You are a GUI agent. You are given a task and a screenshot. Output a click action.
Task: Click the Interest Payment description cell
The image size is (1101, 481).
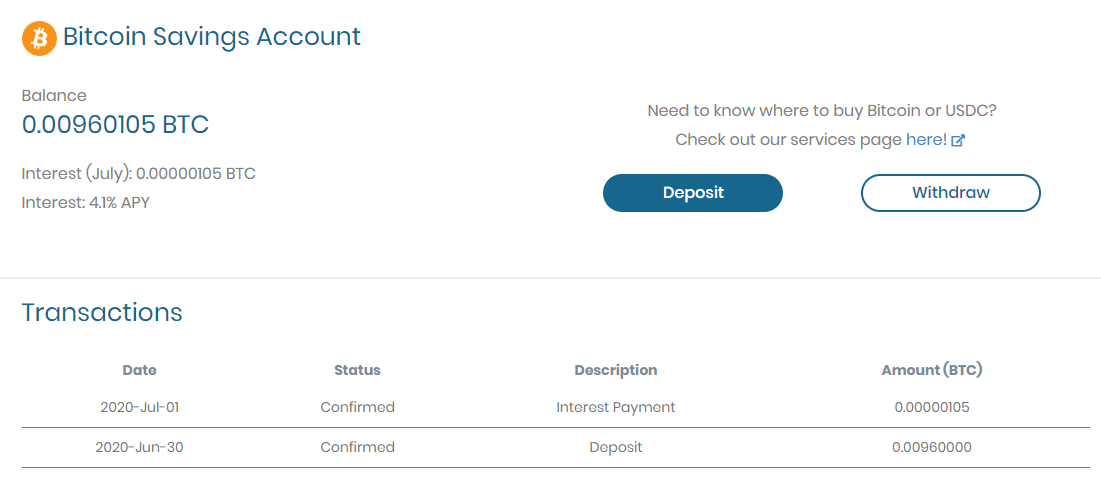(616, 407)
